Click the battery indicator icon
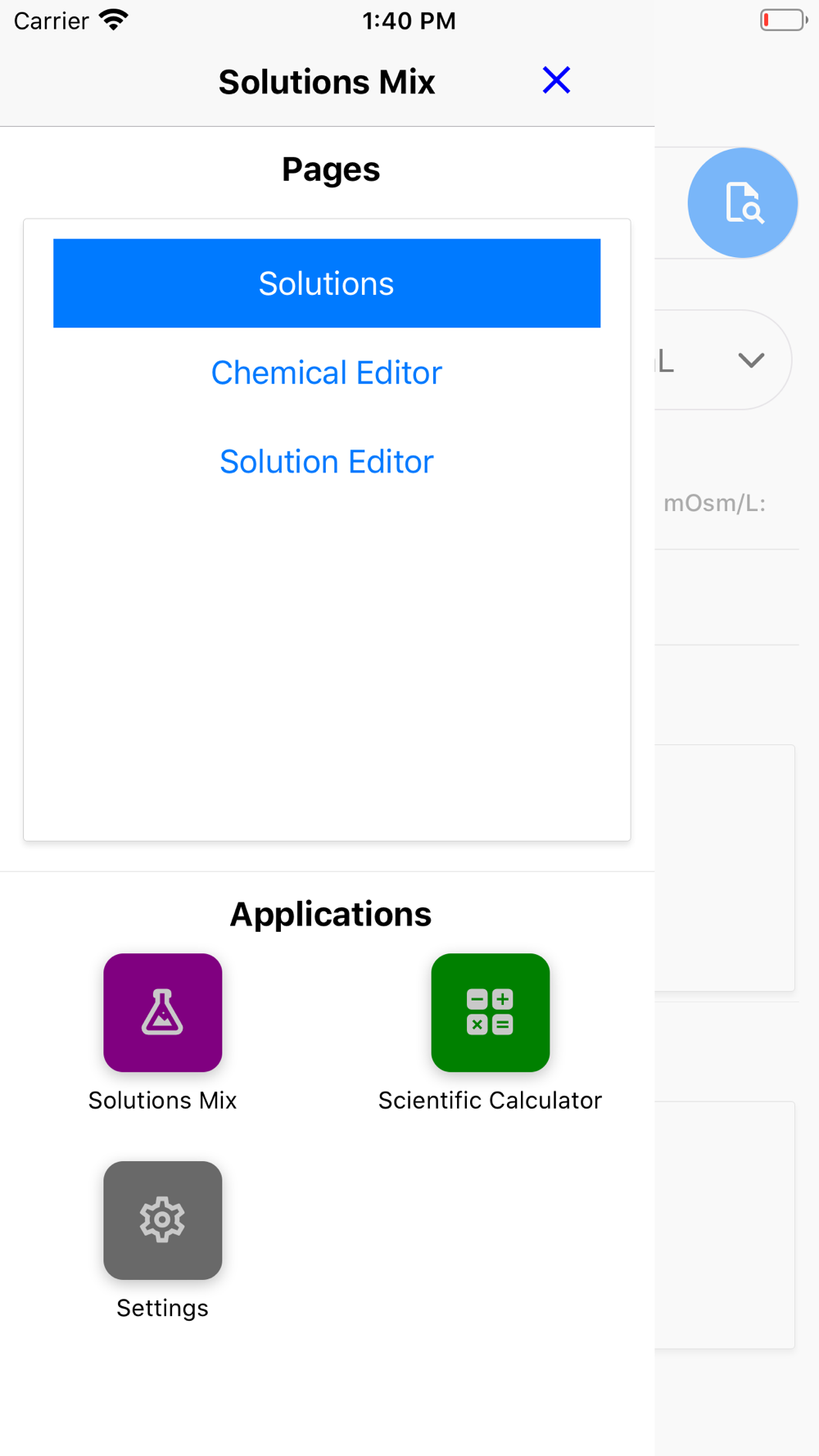This screenshot has height=1456, width=819. pos(782,20)
